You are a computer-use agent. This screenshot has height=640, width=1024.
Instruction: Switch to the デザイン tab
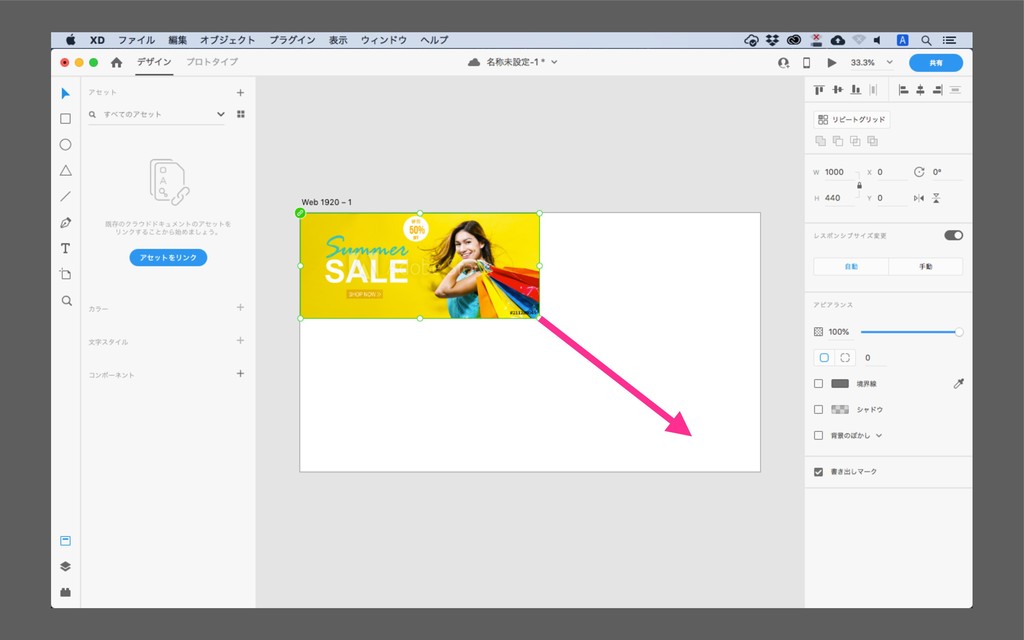pos(154,62)
